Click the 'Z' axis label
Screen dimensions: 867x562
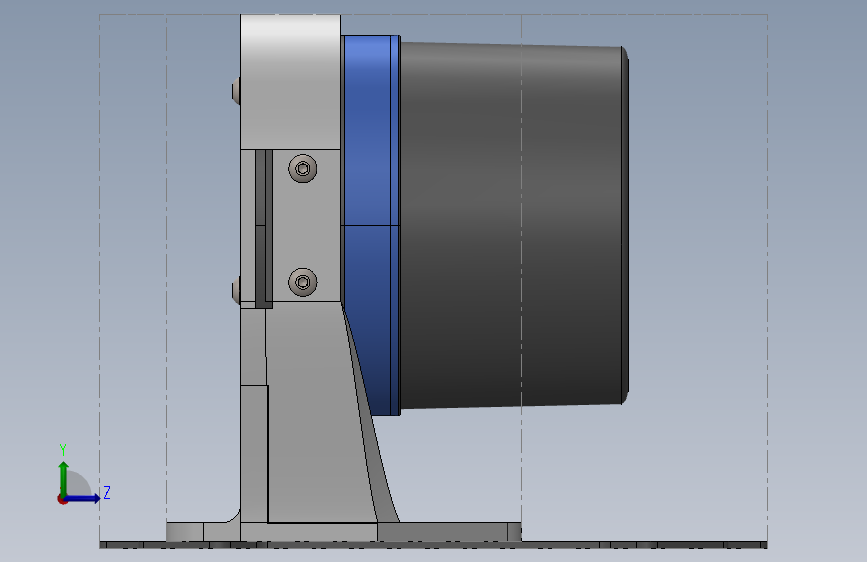point(107,492)
